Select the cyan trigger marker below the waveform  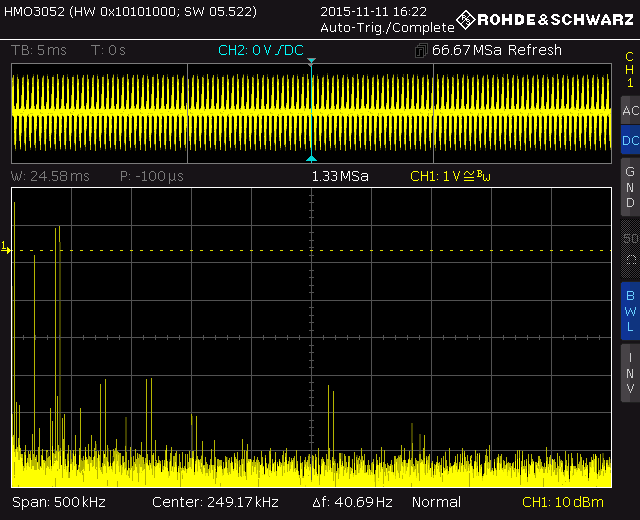click(311, 159)
